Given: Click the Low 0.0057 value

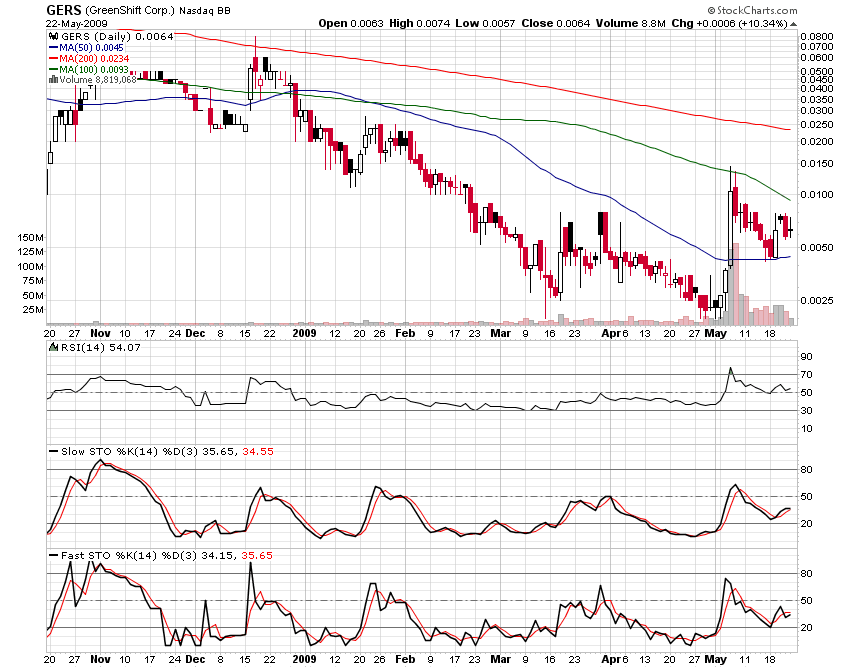Looking at the screenshot, I should click(485, 23).
